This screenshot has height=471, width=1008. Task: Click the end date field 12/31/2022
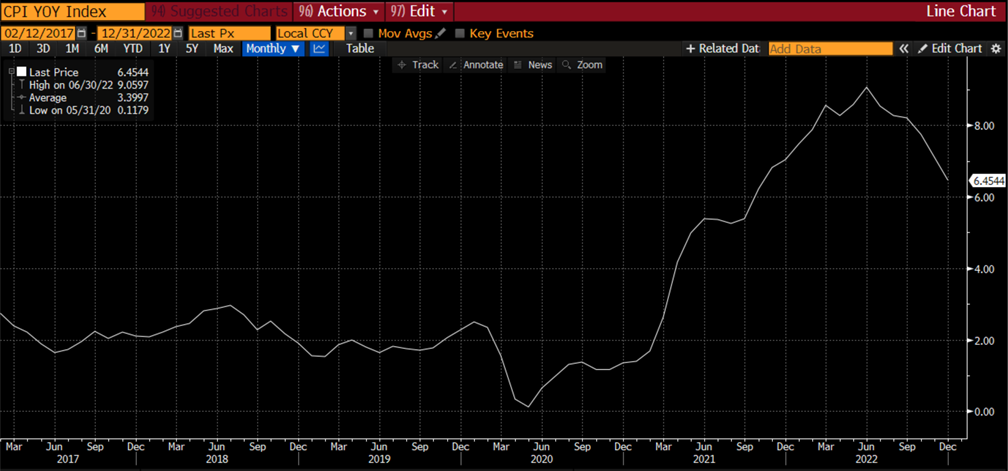pos(136,33)
